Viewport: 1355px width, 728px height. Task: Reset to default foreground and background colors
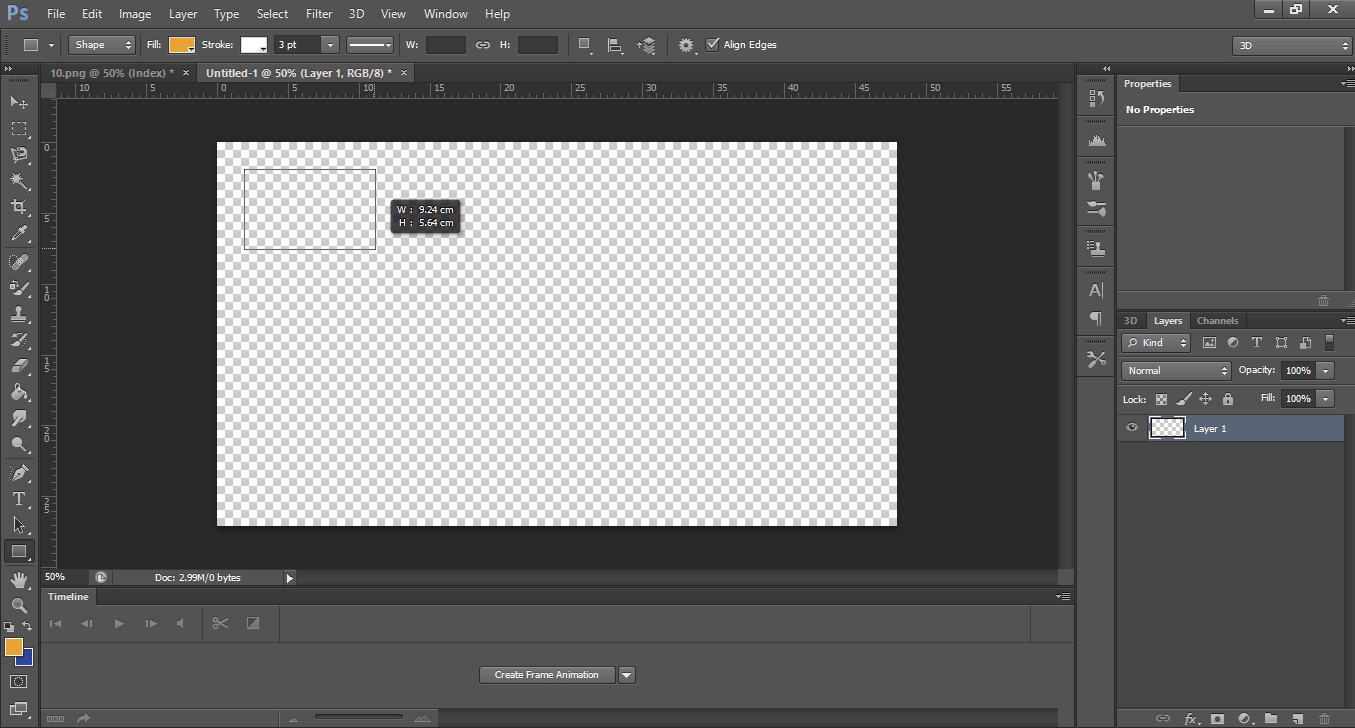[x=8, y=627]
